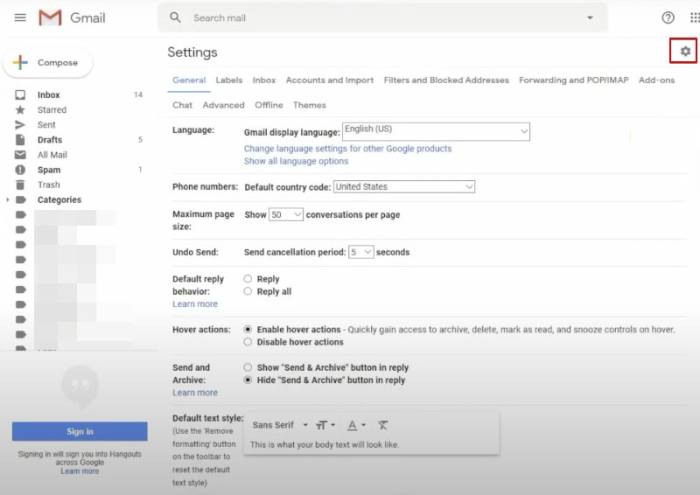Click the Trash bin icon
The height and width of the screenshot is (495, 700).
click(20, 185)
